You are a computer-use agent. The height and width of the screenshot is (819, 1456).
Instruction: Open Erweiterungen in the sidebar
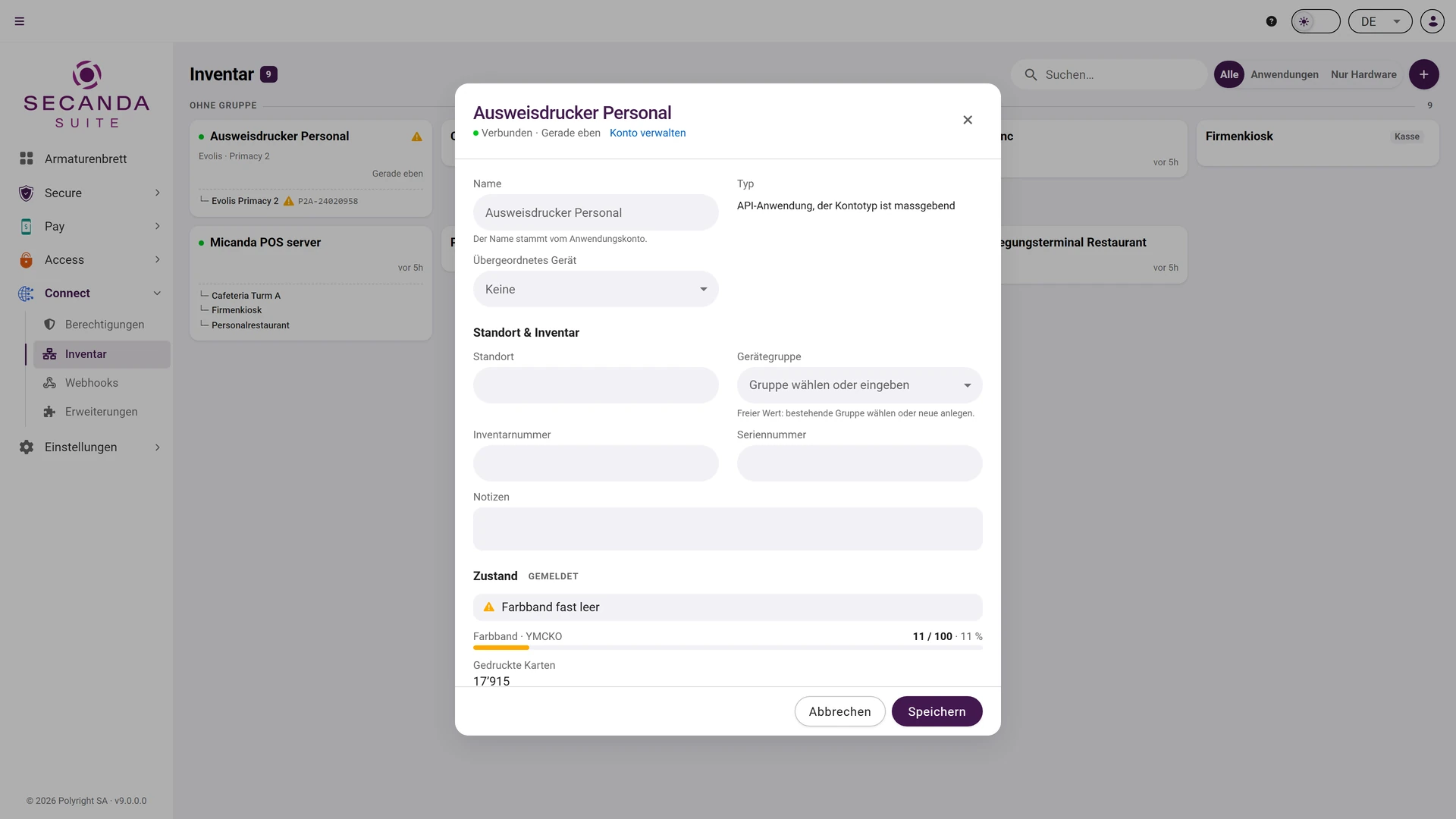click(x=102, y=412)
